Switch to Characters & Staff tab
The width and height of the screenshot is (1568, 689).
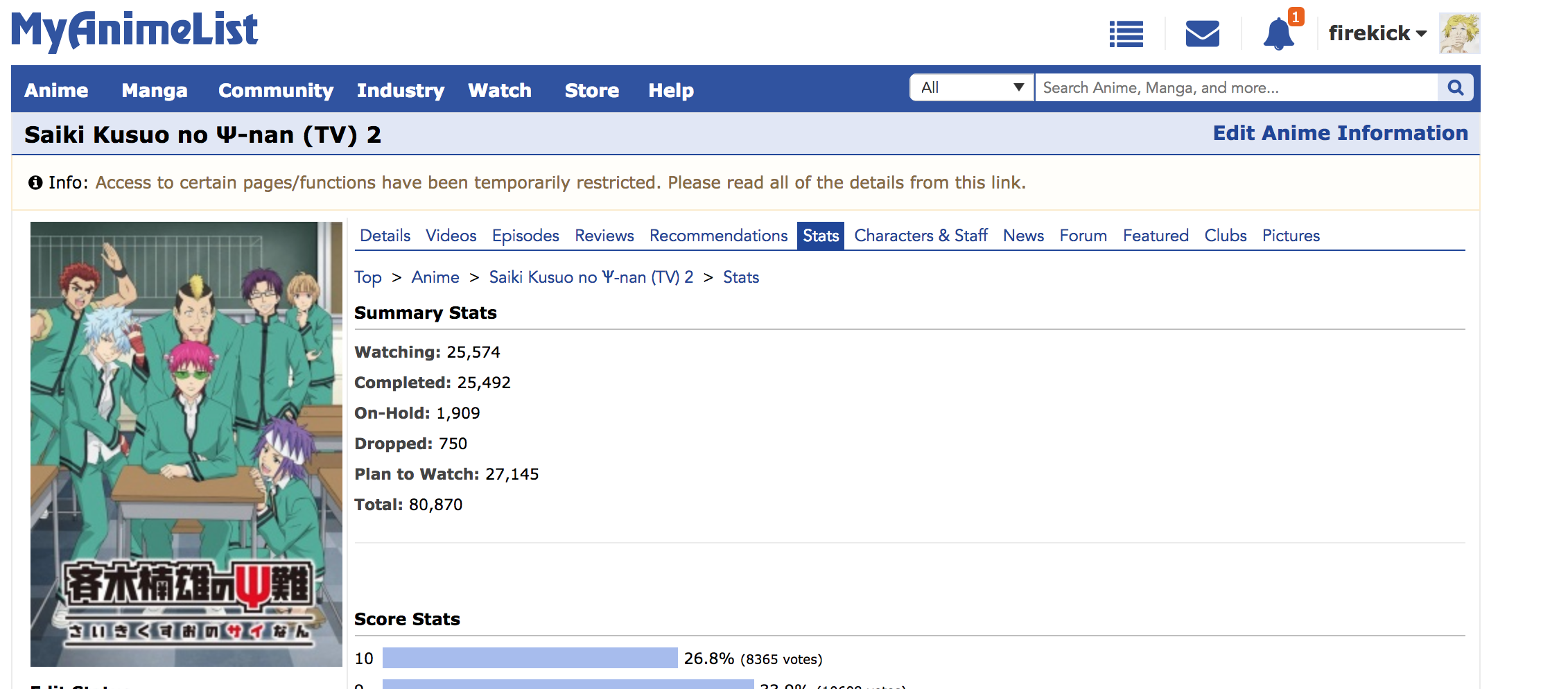tap(921, 236)
